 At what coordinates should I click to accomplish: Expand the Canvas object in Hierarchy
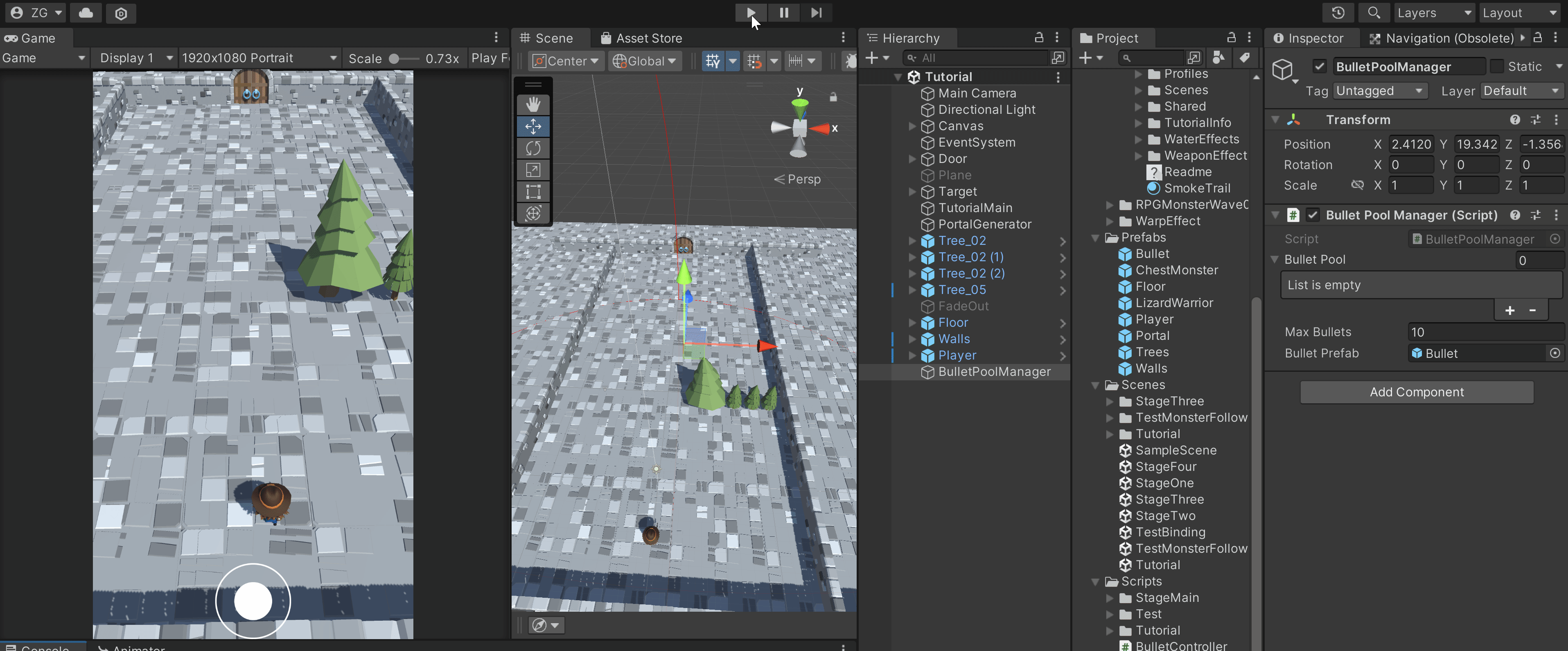pos(912,126)
